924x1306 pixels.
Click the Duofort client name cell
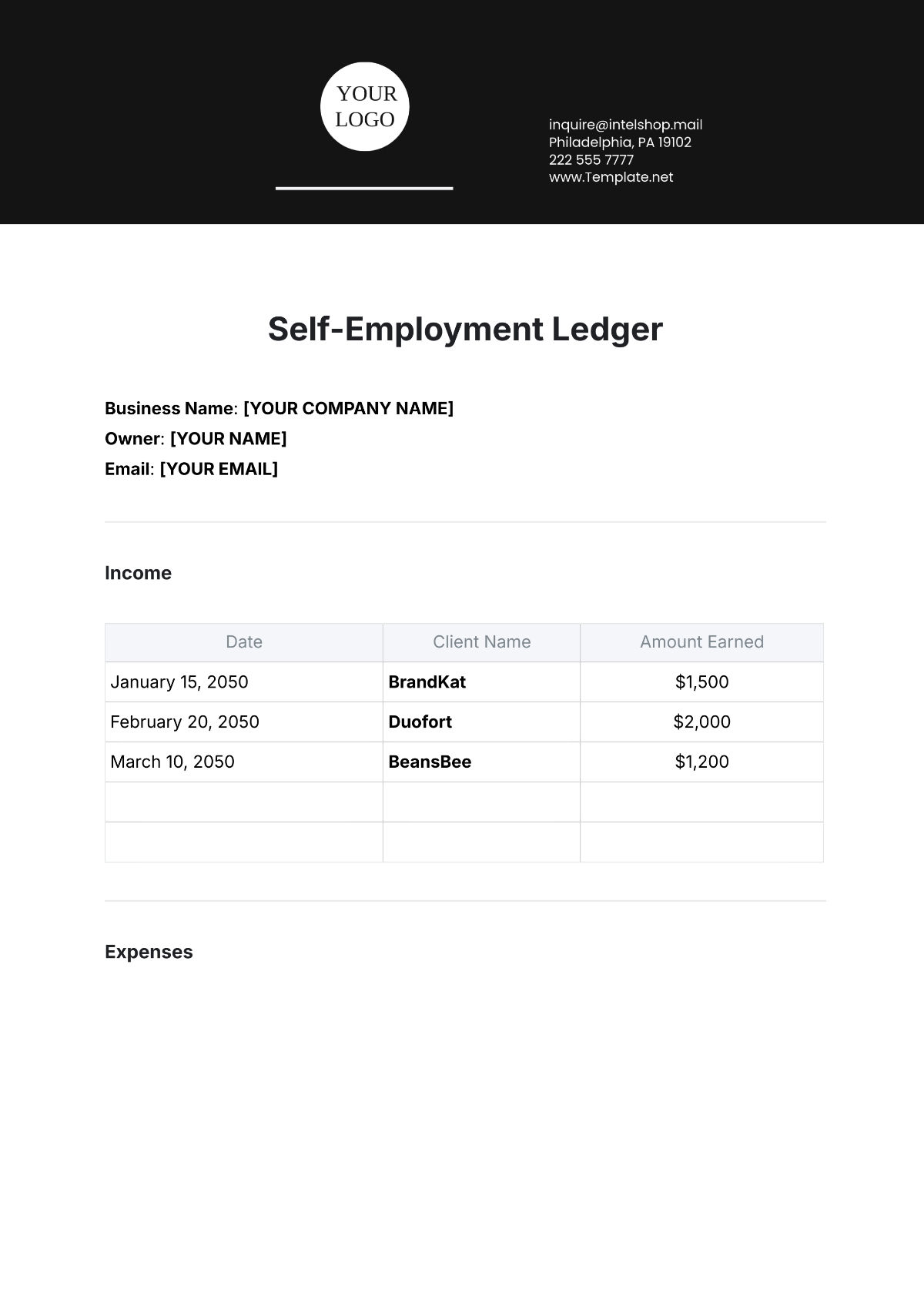(420, 722)
